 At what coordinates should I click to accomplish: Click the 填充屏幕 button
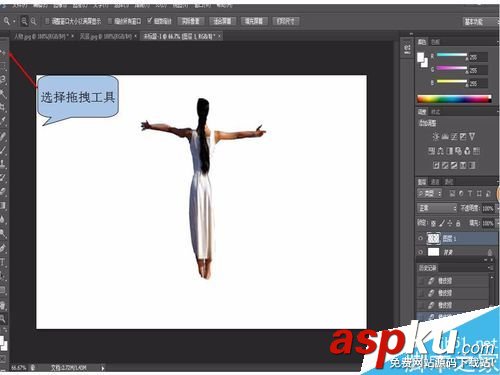click(254, 21)
